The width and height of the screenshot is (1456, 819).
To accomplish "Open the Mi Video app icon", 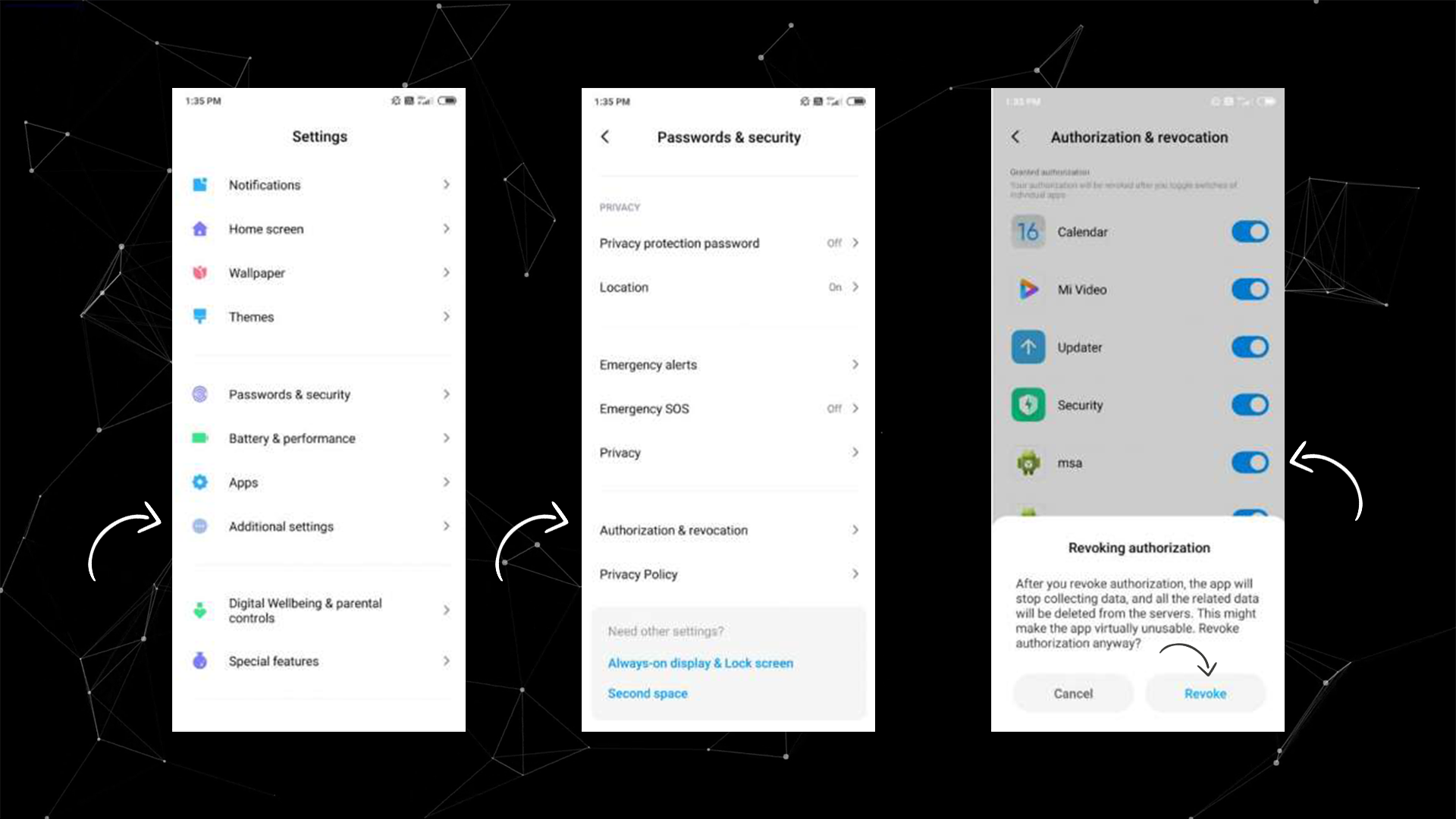I will pyautogui.click(x=1029, y=289).
